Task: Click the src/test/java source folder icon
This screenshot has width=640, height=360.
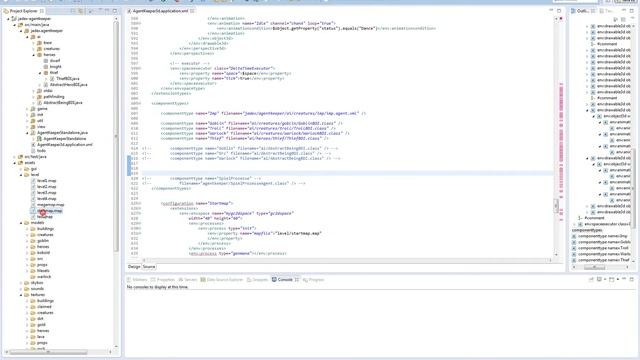Action: coord(20,157)
